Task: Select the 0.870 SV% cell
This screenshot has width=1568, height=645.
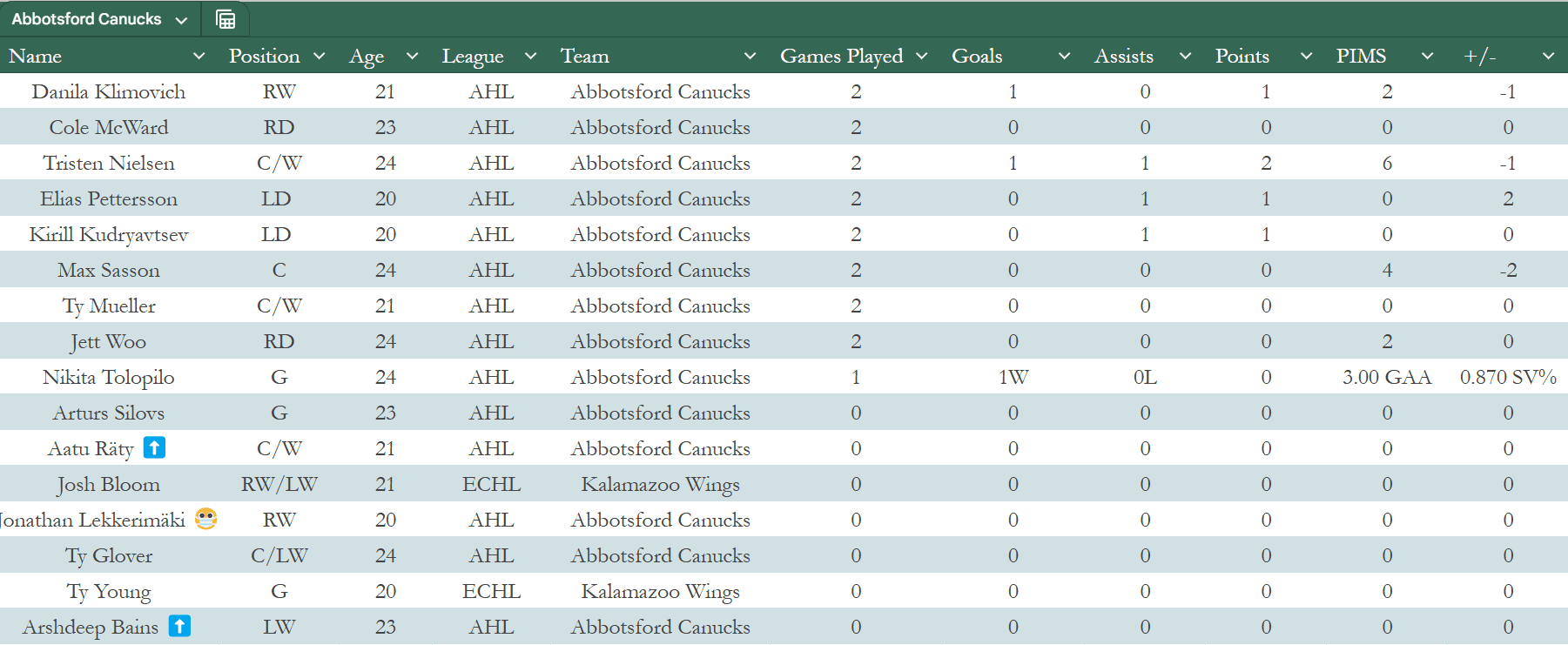Action: (1508, 377)
